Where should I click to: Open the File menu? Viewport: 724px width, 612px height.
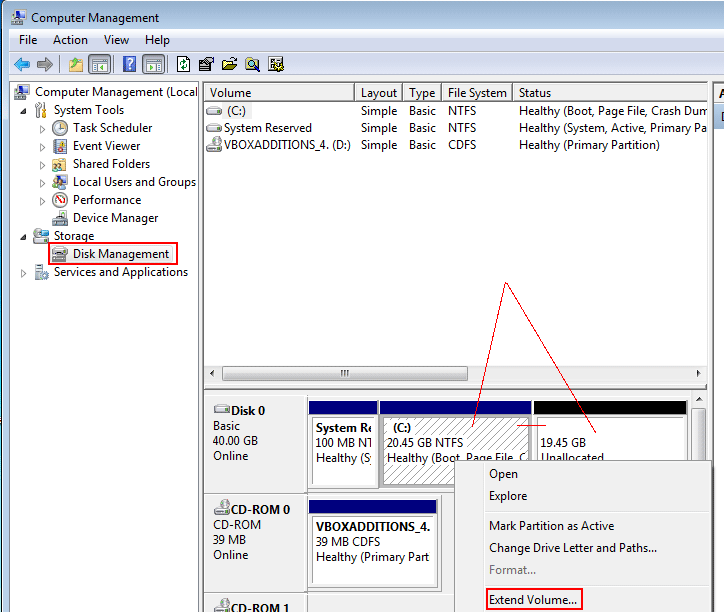pyautogui.click(x=28, y=40)
